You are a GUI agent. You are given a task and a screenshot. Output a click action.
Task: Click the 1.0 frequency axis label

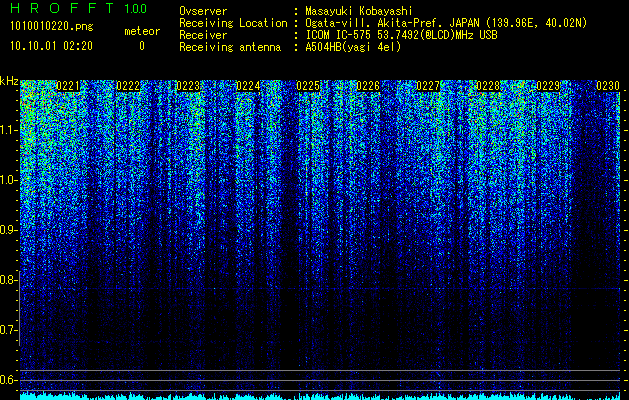[8, 180]
